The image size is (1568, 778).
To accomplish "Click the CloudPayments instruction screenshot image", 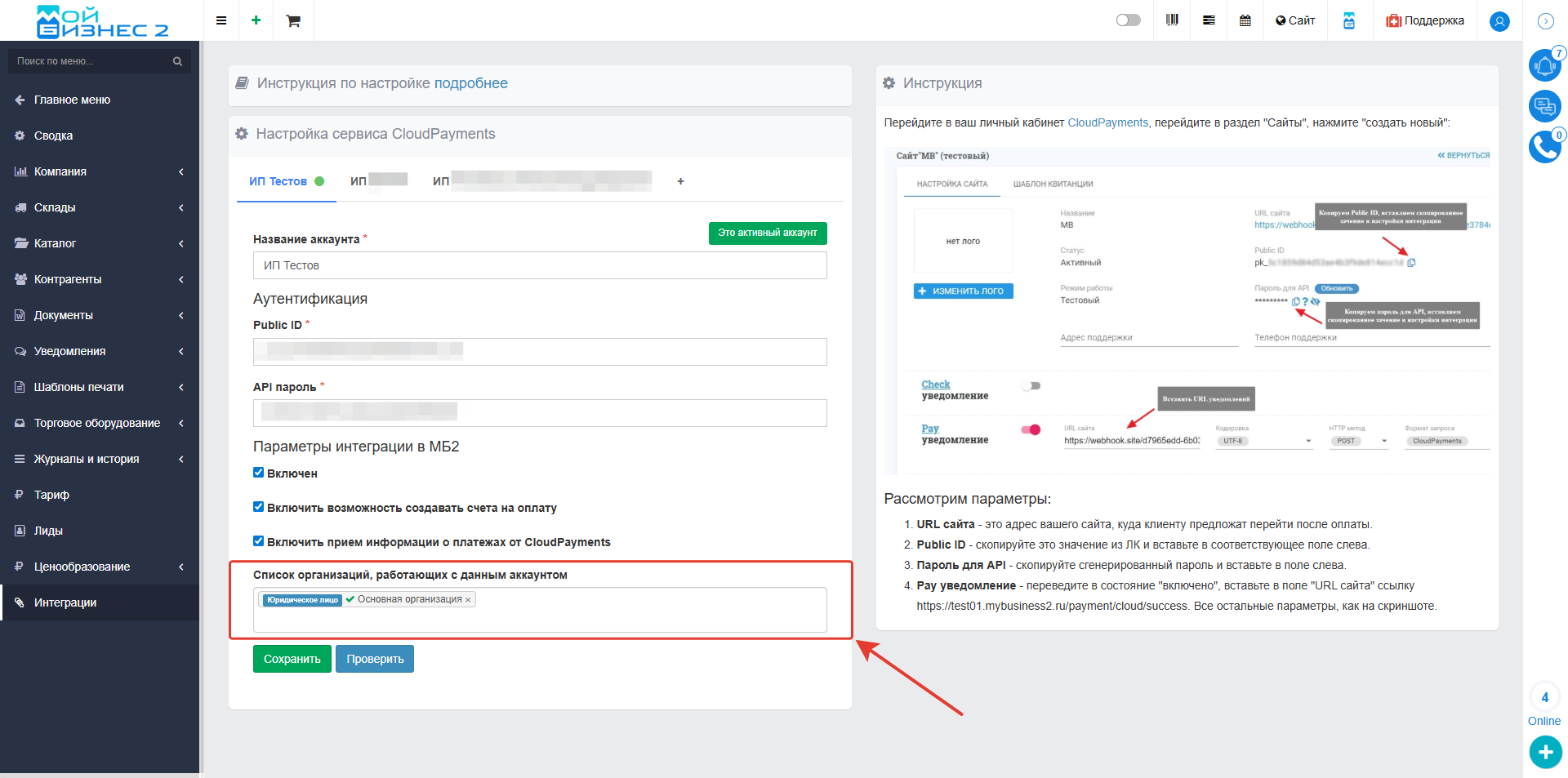I will (1187, 310).
